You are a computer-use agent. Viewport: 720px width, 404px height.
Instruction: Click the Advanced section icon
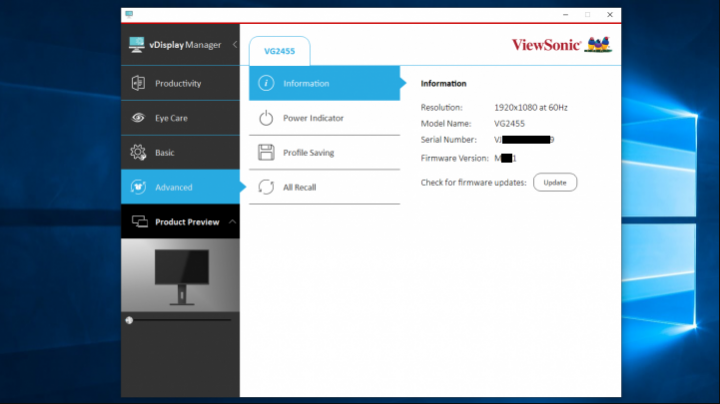[x=138, y=187]
